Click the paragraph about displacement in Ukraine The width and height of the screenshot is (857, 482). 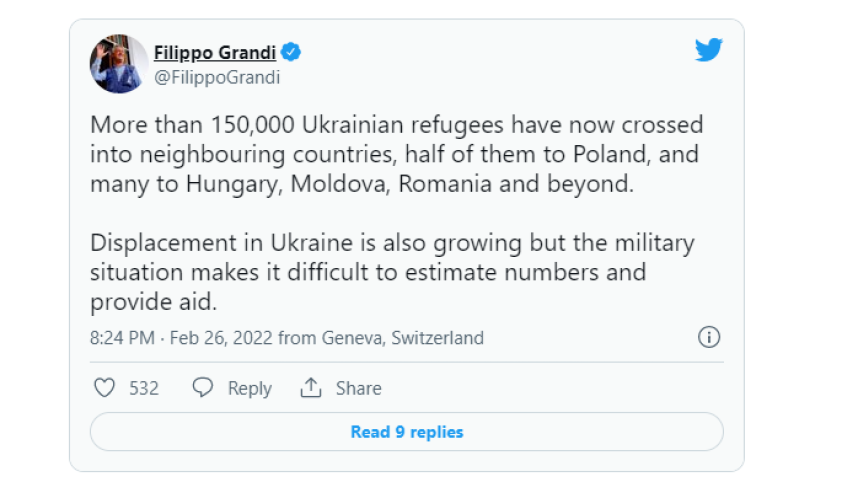pyautogui.click(x=392, y=271)
